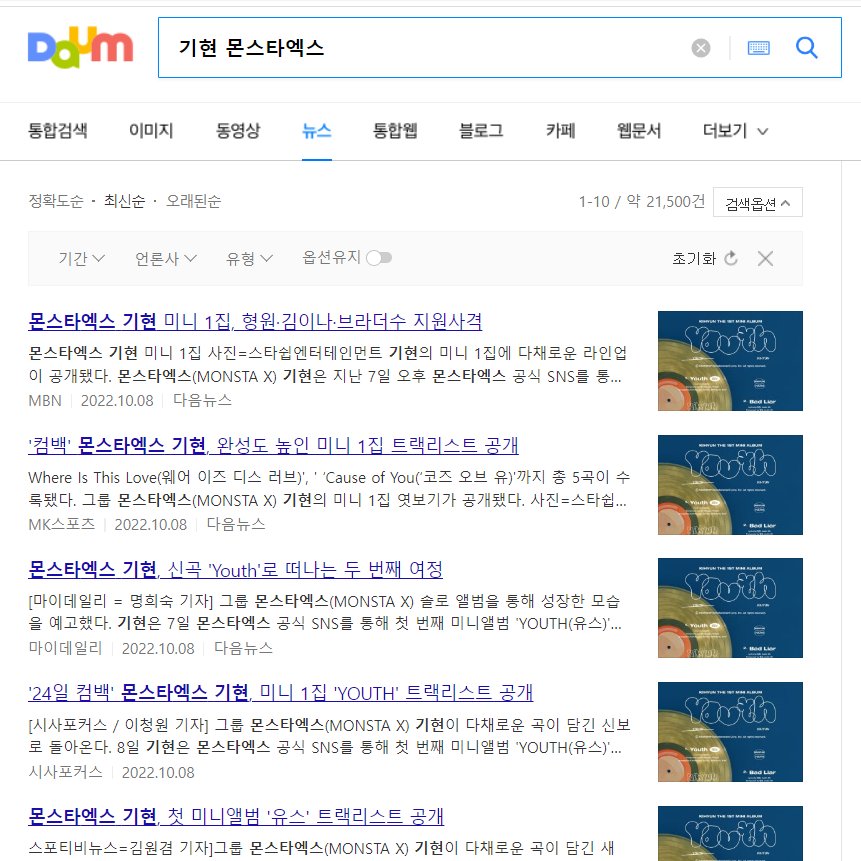Switch to the 웹문서 tab
This screenshot has height=861, width=861.
[x=639, y=131]
